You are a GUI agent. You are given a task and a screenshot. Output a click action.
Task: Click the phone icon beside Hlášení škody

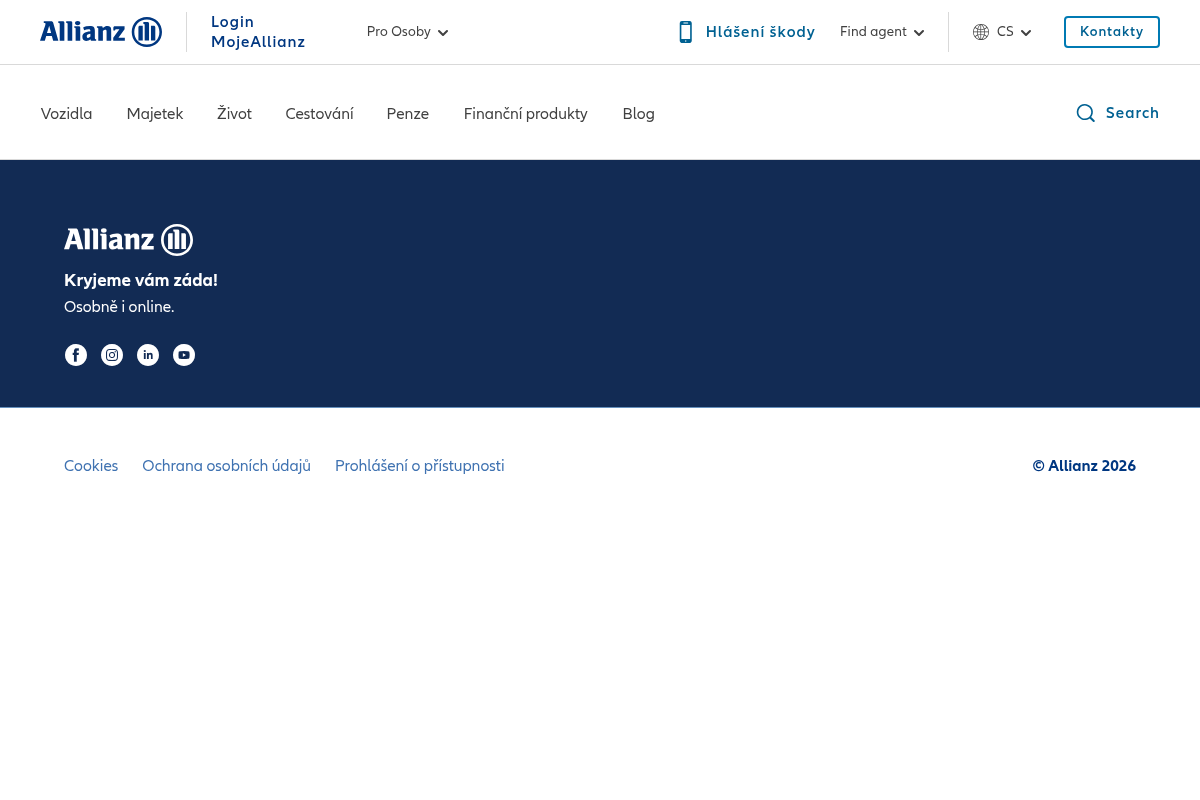[x=686, y=32]
